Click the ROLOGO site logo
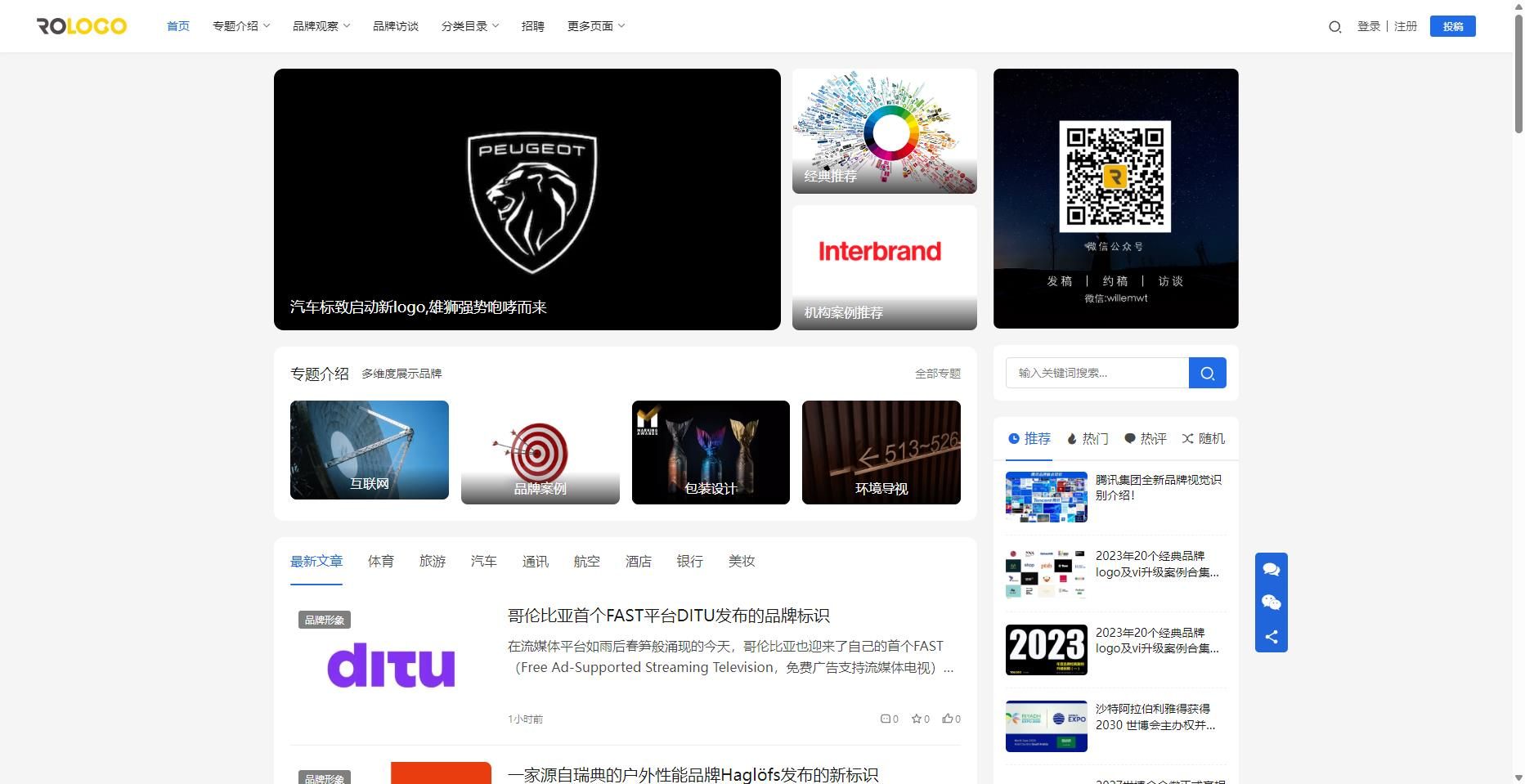The height and width of the screenshot is (784, 1525). [x=82, y=26]
